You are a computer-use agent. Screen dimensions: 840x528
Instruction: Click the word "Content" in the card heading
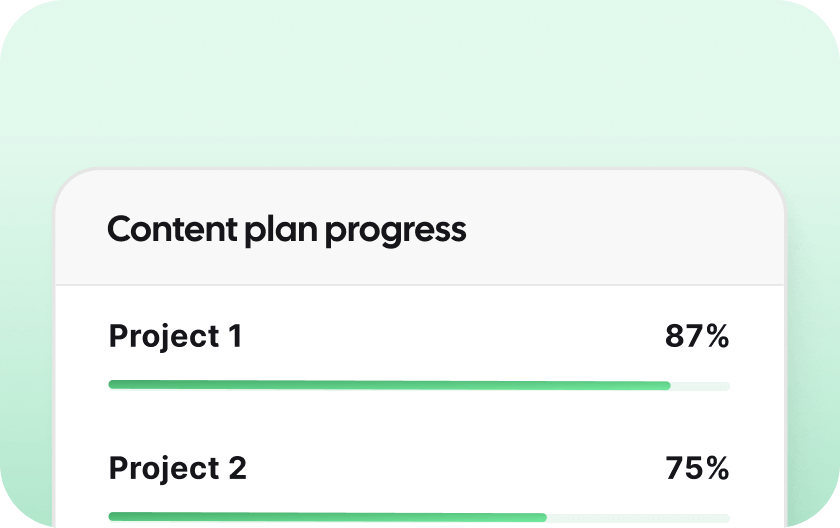[x=170, y=230]
